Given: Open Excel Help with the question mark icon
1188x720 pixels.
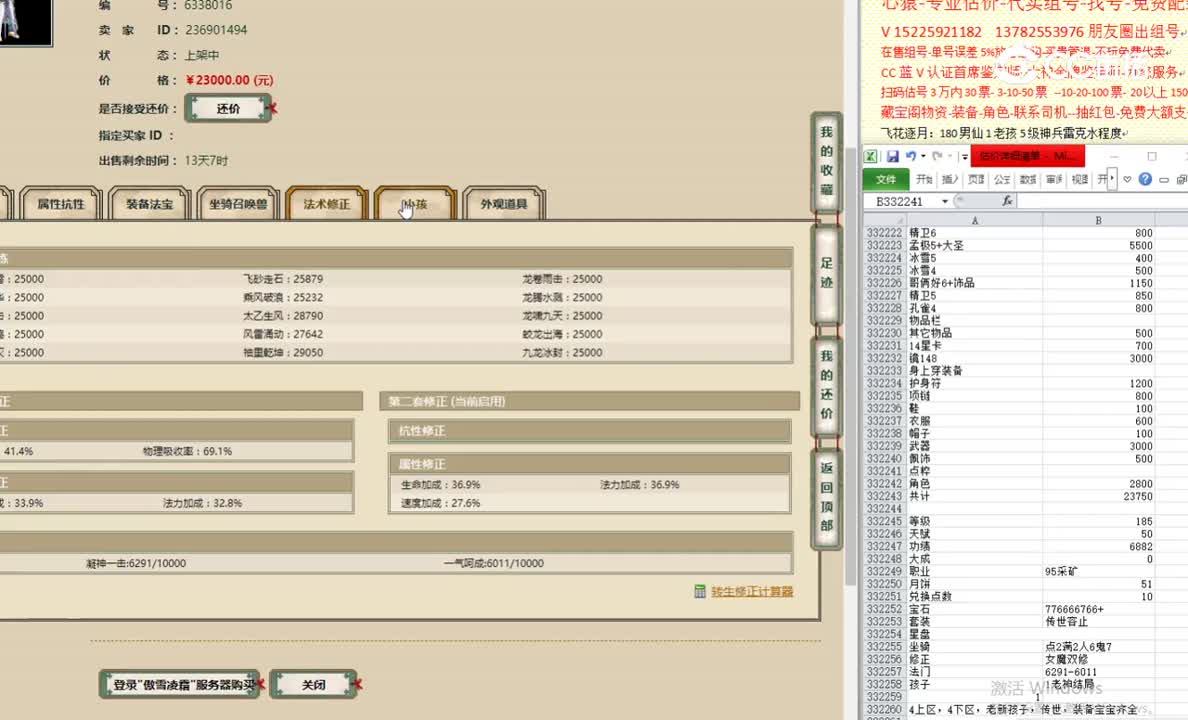Looking at the screenshot, I should [1145, 179].
